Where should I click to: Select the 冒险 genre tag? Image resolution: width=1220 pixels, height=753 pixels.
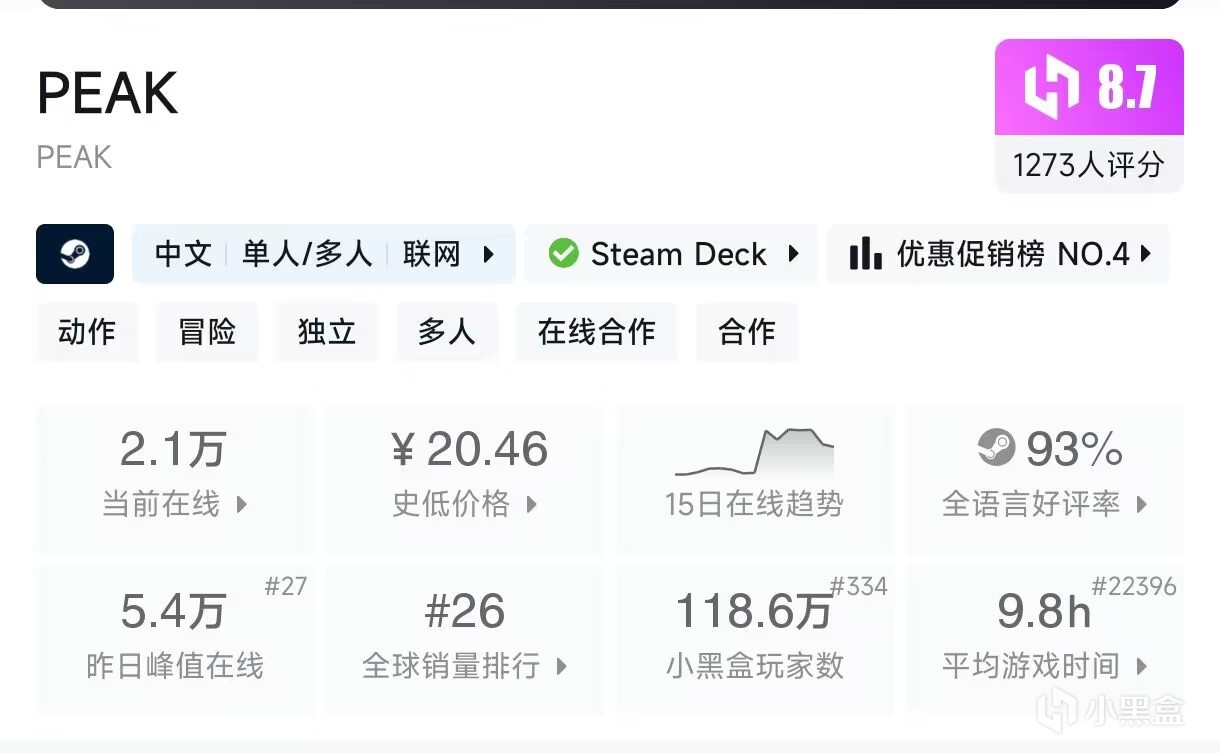[207, 332]
